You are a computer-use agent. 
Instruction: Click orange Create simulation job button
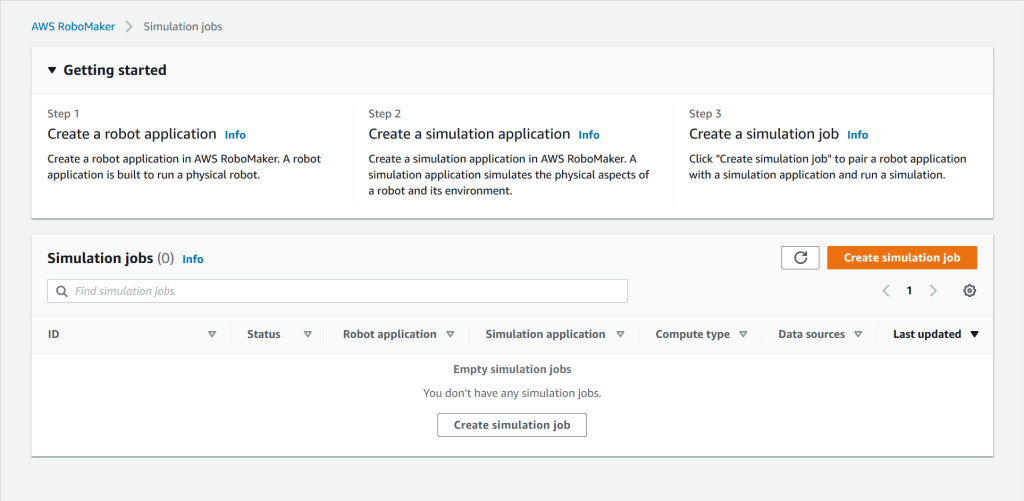pyautogui.click(x=902, y=258)
